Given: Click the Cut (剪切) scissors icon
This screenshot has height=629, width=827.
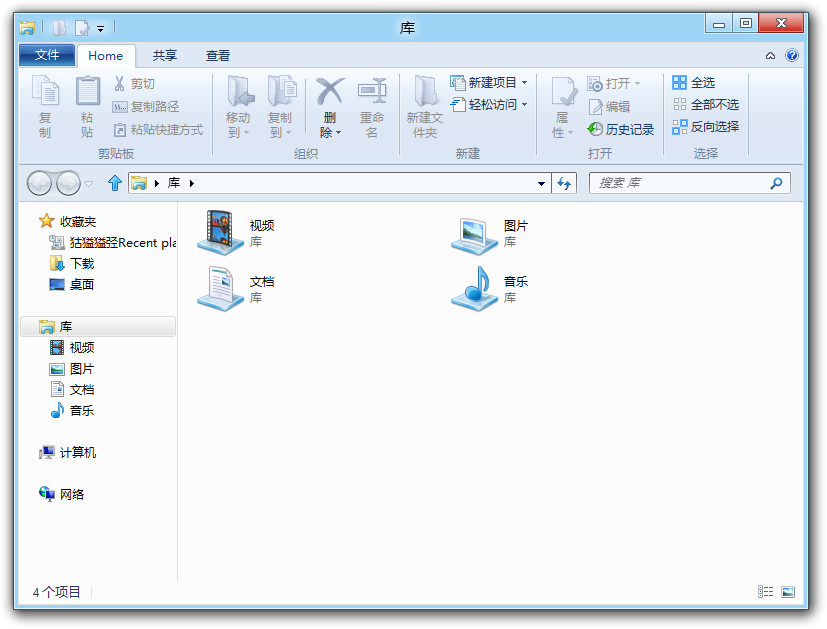Looking at the screenshot, I should 120,83.
